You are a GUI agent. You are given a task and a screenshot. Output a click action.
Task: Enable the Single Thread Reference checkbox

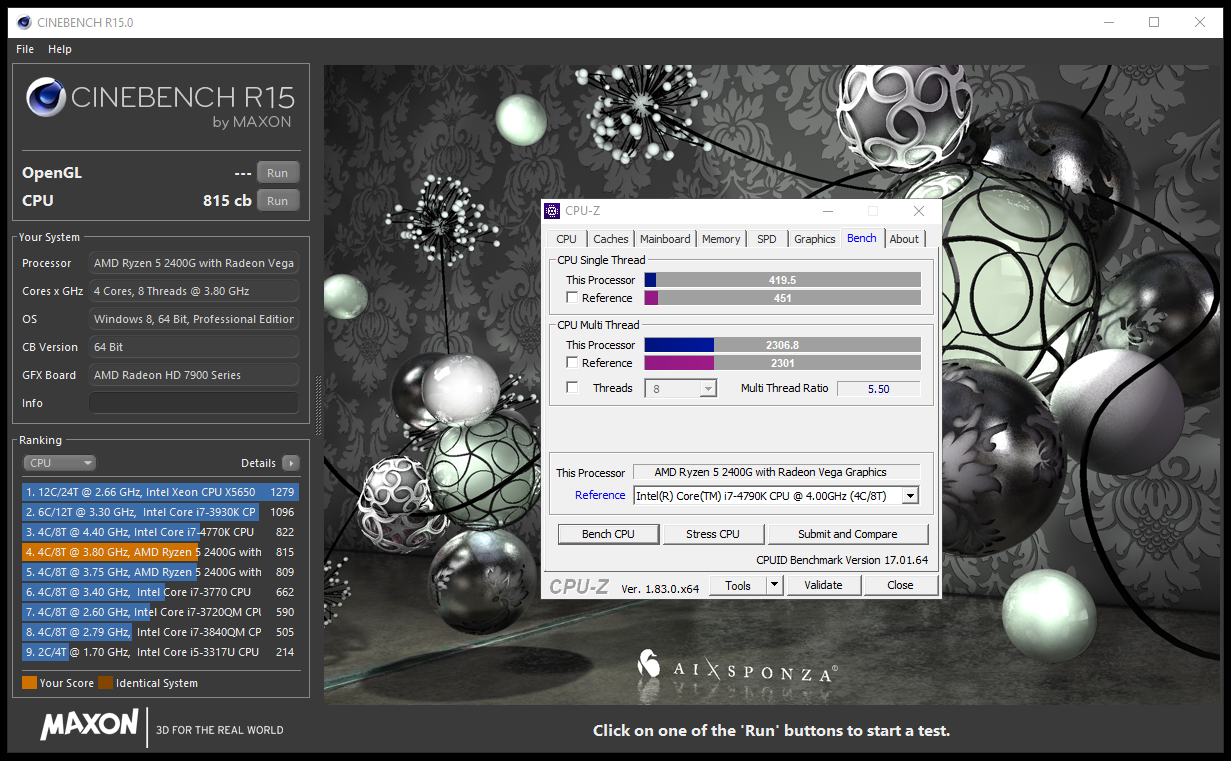point(572,297)
